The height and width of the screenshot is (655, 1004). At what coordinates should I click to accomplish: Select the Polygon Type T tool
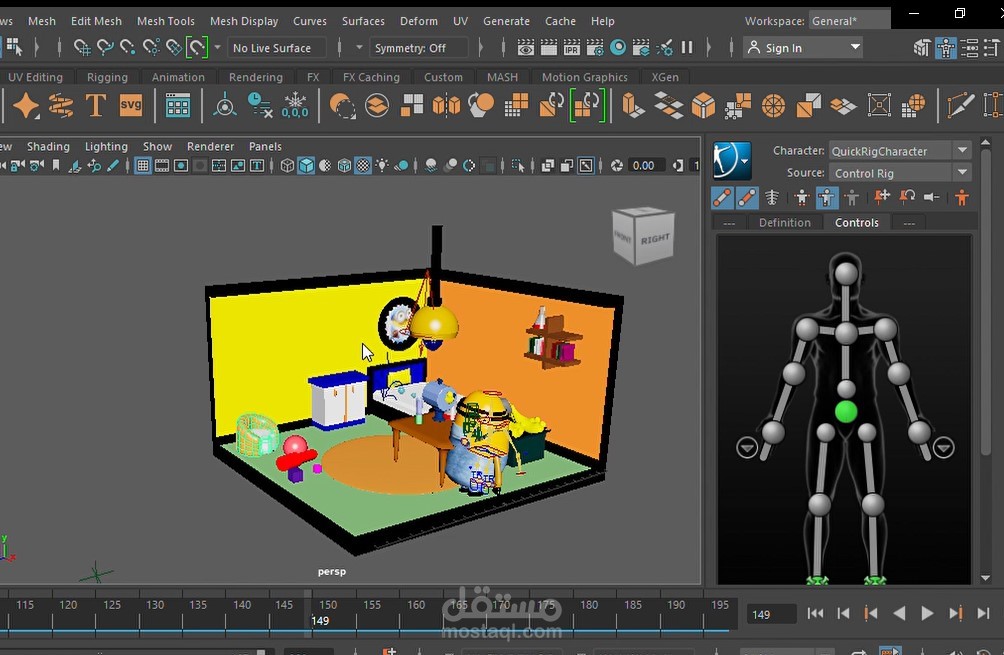(x=95, y=105)
